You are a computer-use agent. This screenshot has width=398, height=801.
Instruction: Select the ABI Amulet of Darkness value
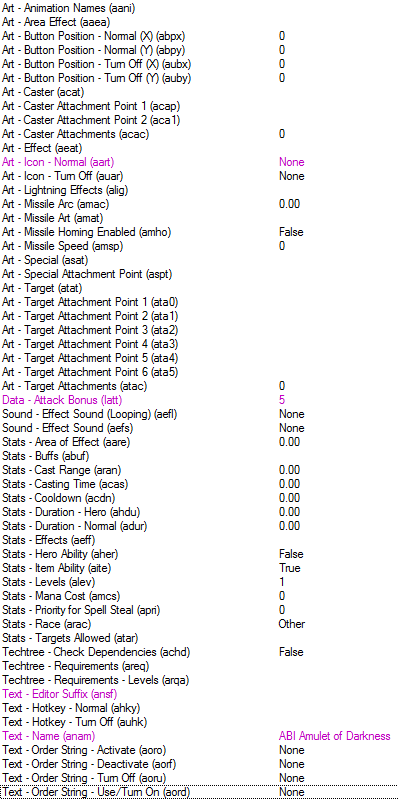point(335,736)
